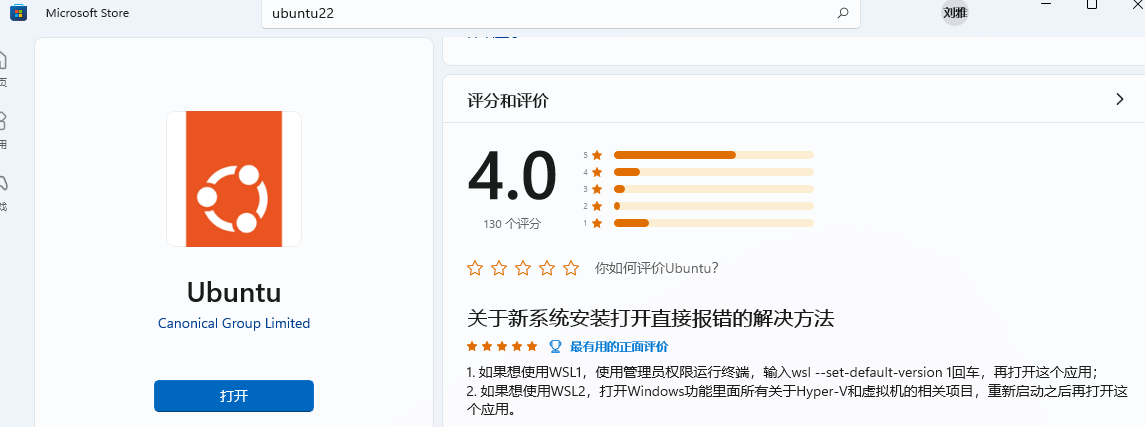This screenshot has height=427, width=1145.
Task: Rate Ubuntu two stars
Action: [499, 268]
